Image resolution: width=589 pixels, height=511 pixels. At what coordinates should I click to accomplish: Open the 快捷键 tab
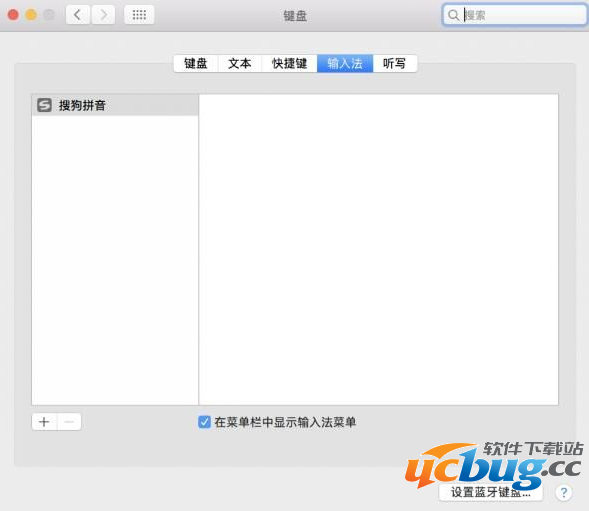click(289, 63)
